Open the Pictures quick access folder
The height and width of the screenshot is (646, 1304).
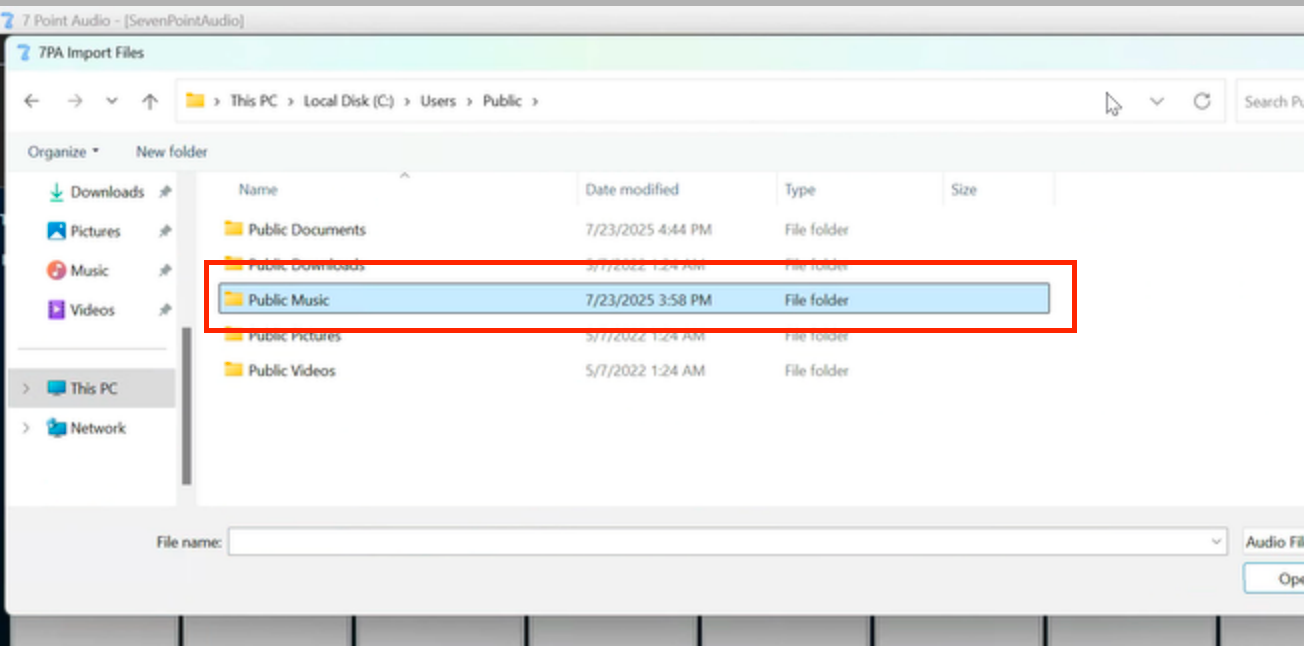coord(95,231)
